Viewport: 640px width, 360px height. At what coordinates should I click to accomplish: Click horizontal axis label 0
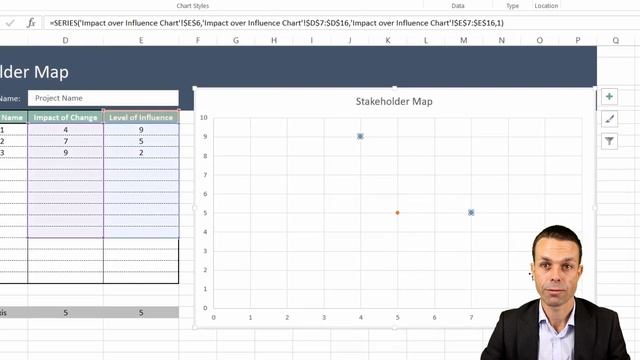213,317
